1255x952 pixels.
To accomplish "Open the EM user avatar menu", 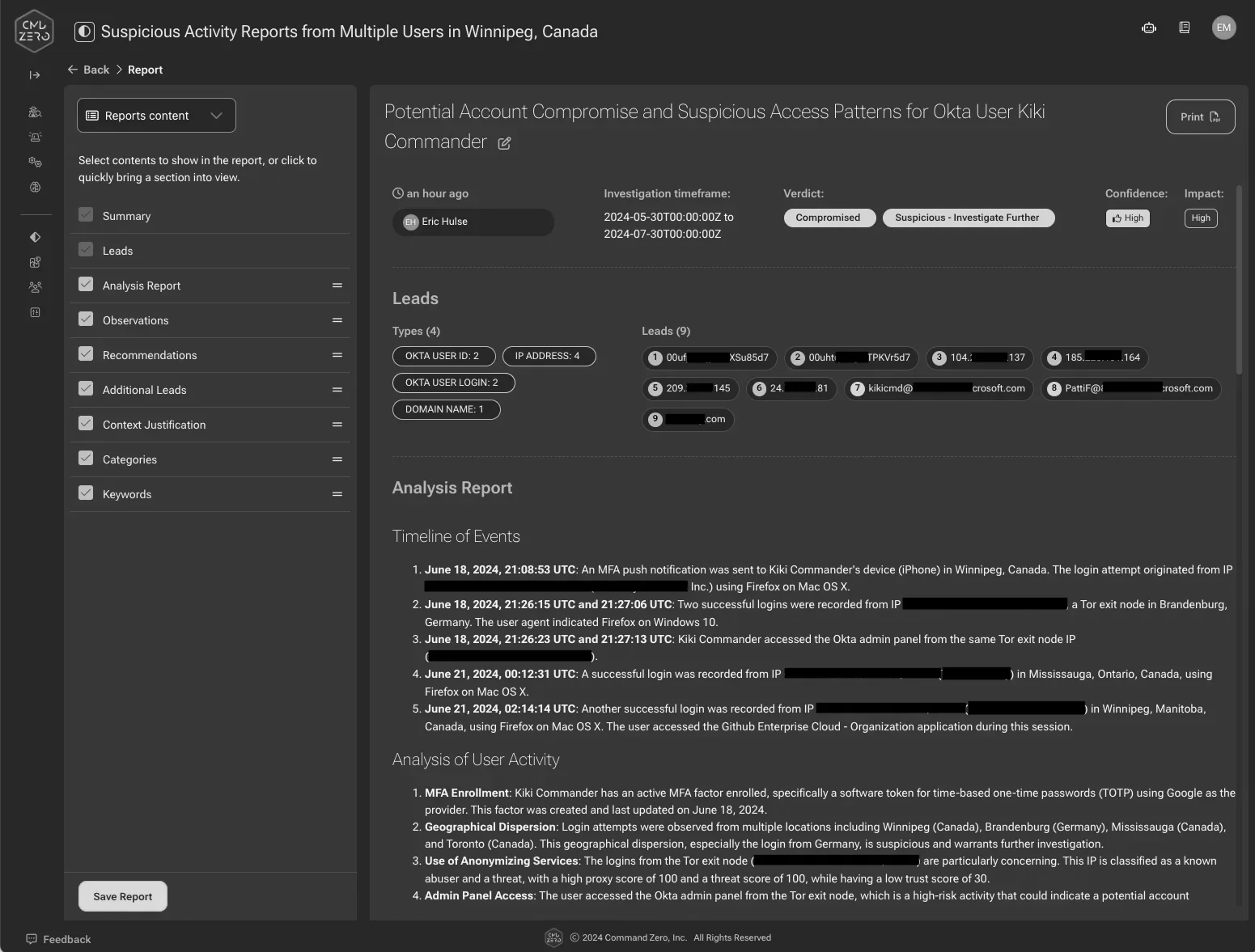I will coord(1224,28).
